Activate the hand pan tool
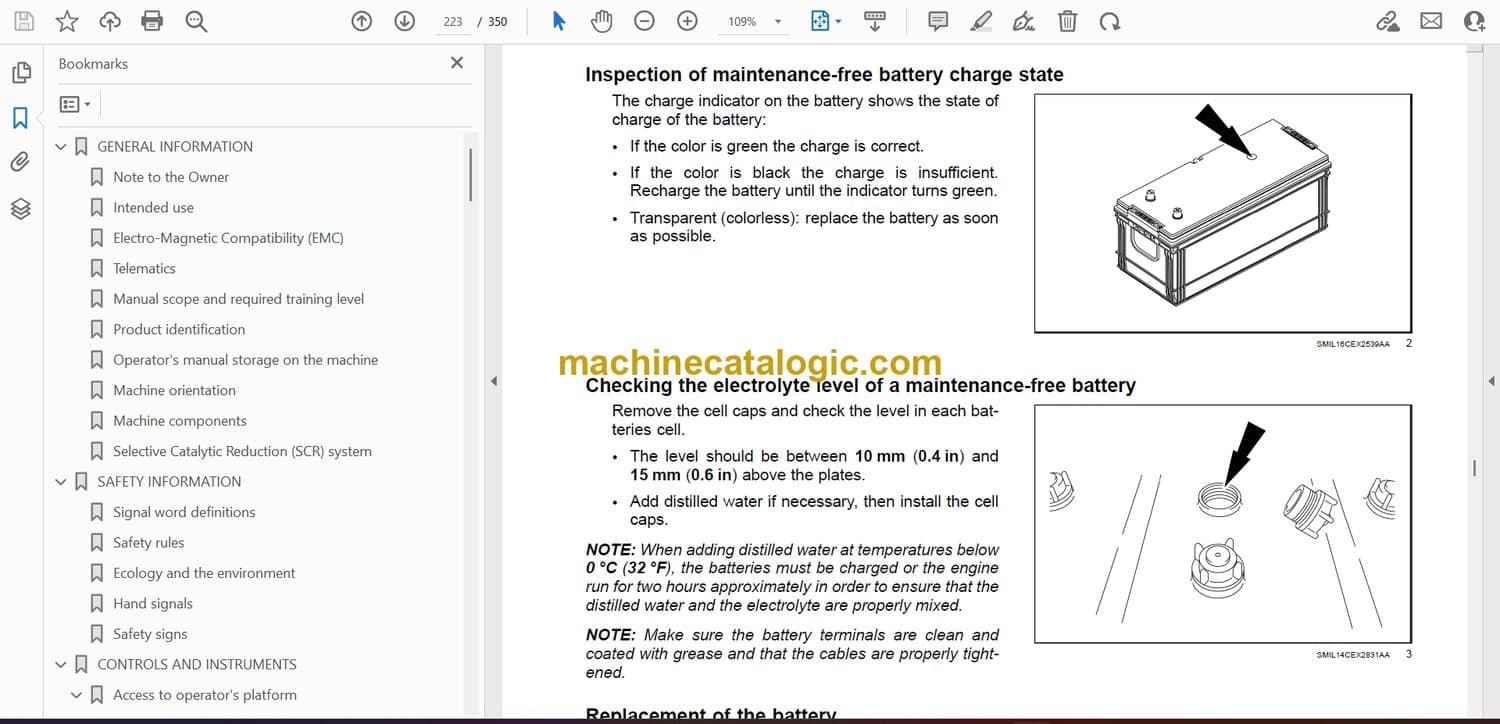Image resolution: width=1500 pixels, height=724 pixels. [x=601, y=21]
